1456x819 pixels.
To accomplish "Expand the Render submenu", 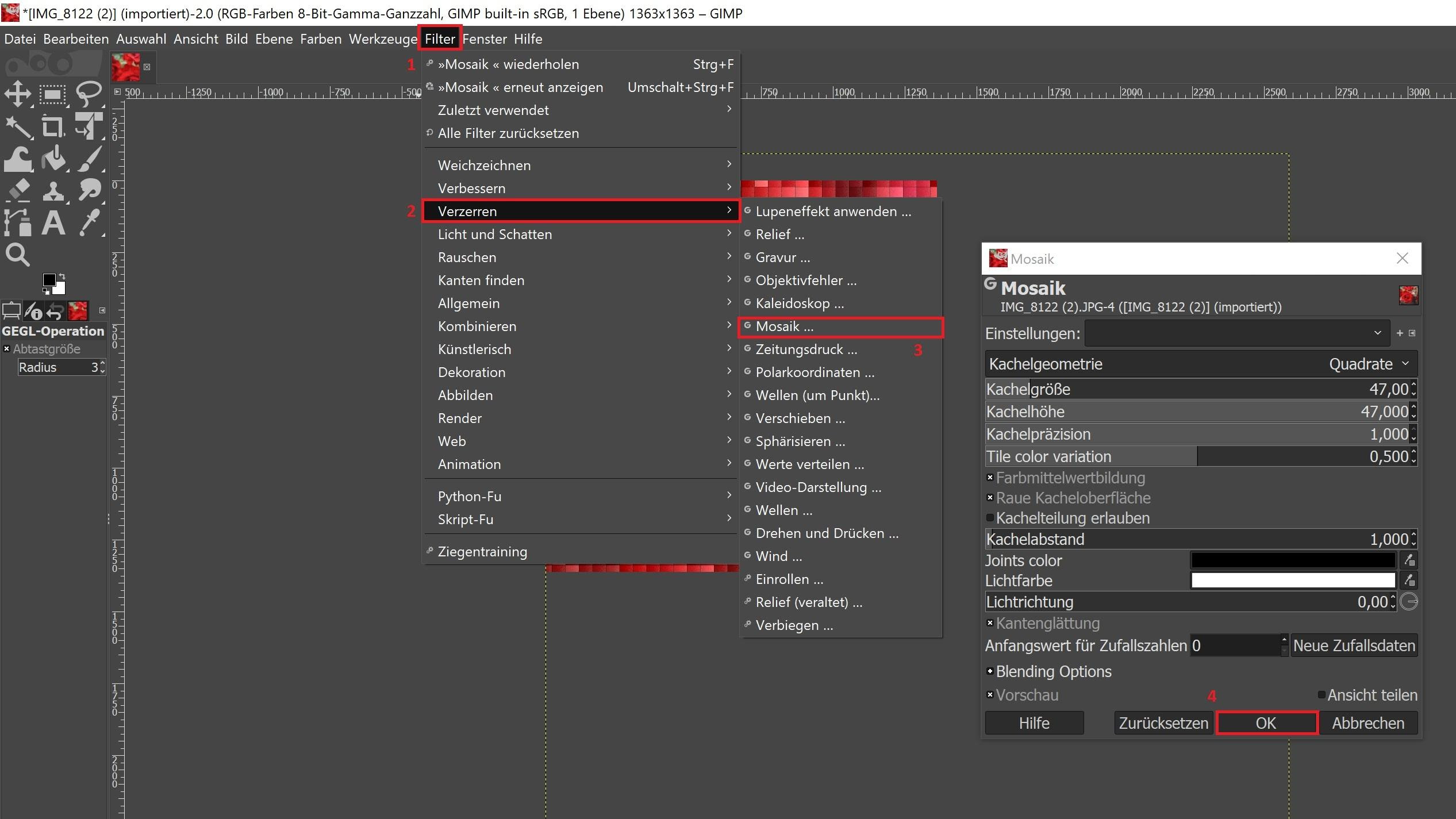I will tap(581, 418).
